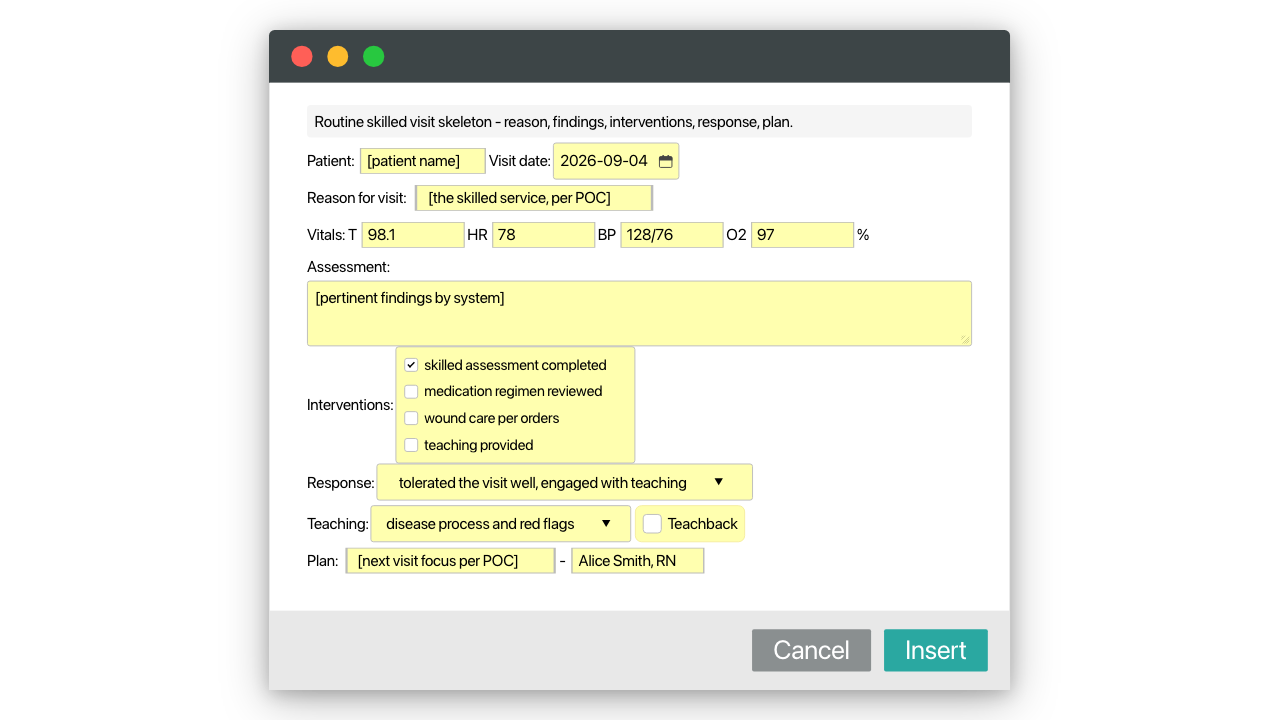Image resolution: width=1280 pixels, height=720 pixels.
Task: Click the red close window button
Action: (x=302, y=56)
